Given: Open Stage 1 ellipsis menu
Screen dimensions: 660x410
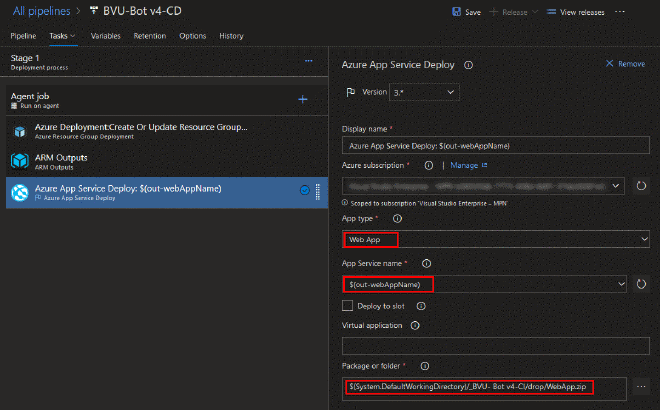Looking at the screenshot, I should pos(308,61).
